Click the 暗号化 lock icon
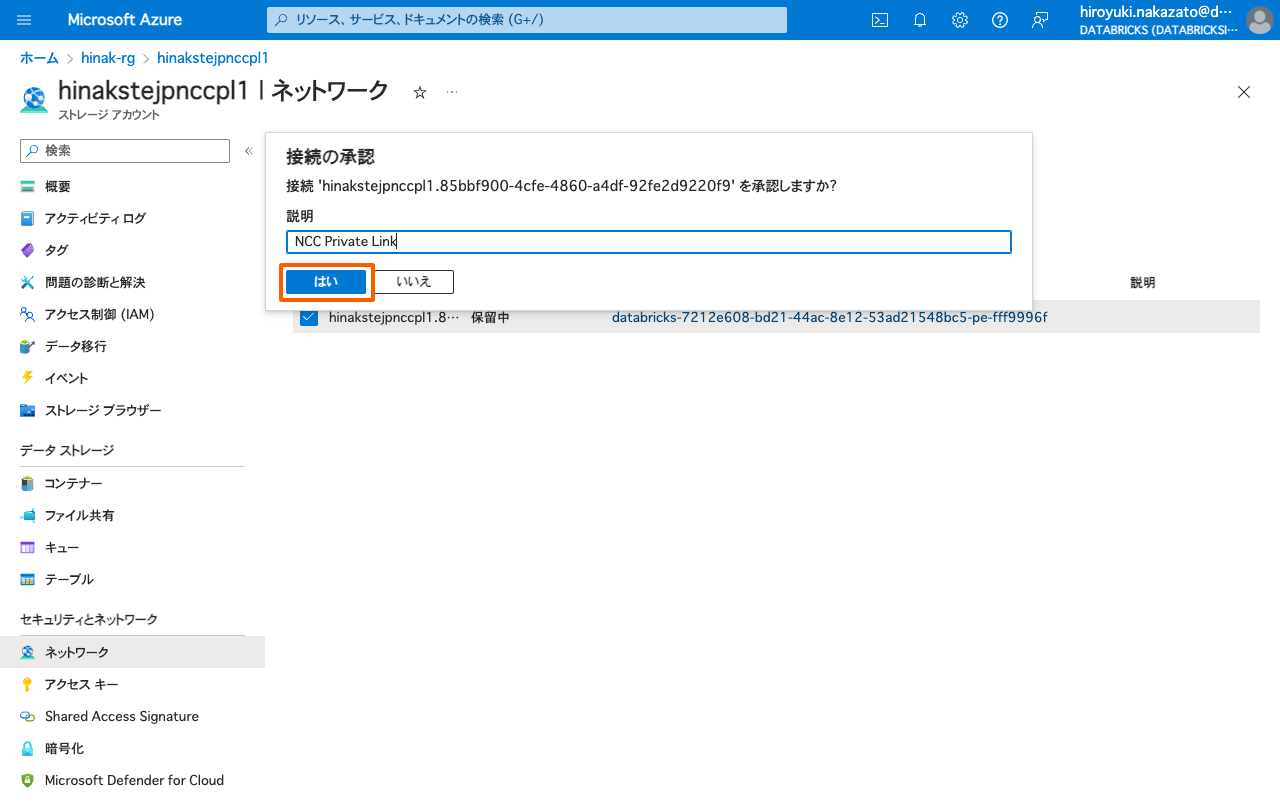The image size is (1280, 809). point(28,749)
